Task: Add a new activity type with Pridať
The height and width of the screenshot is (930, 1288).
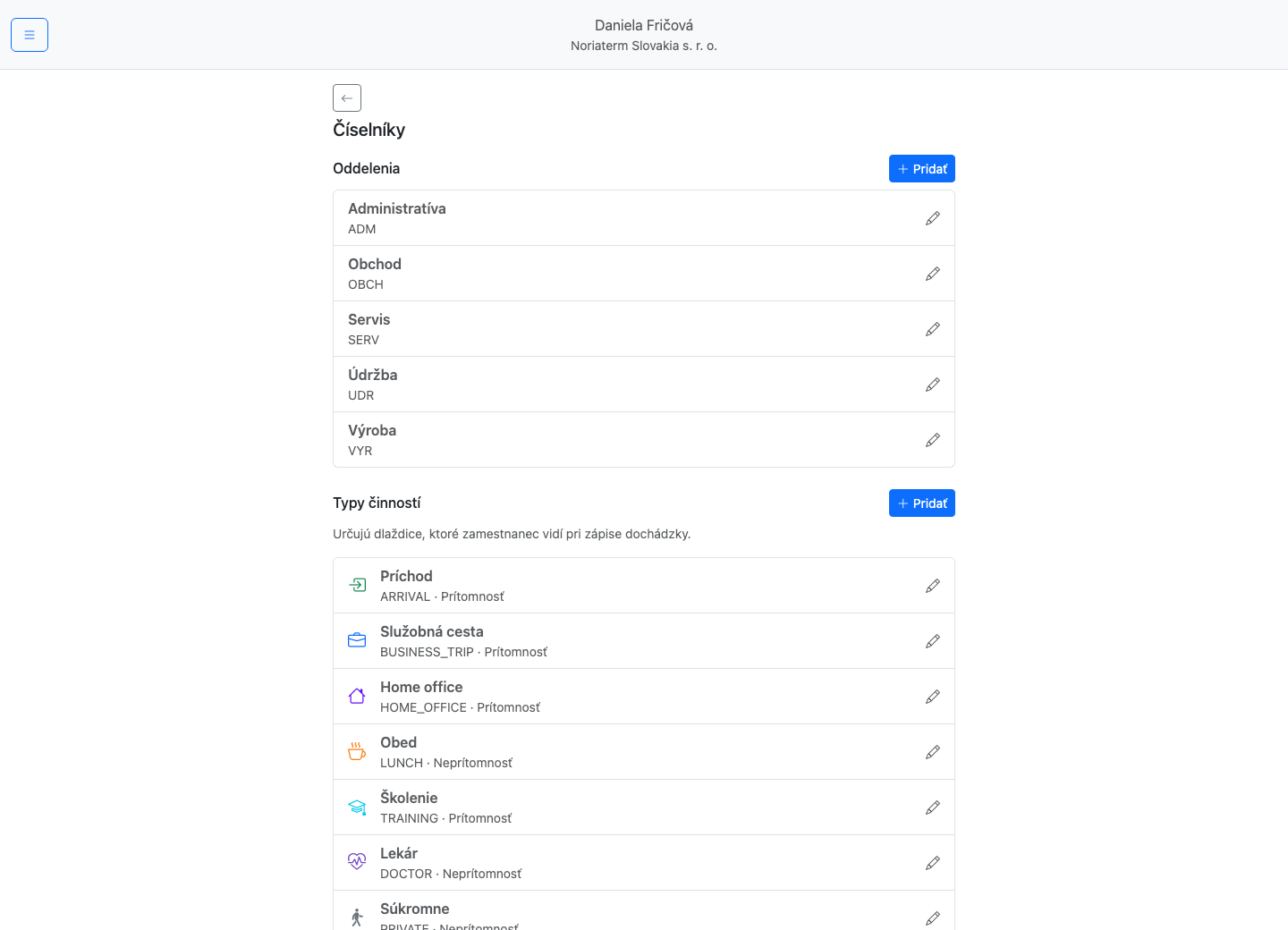Action: (922, 503)
